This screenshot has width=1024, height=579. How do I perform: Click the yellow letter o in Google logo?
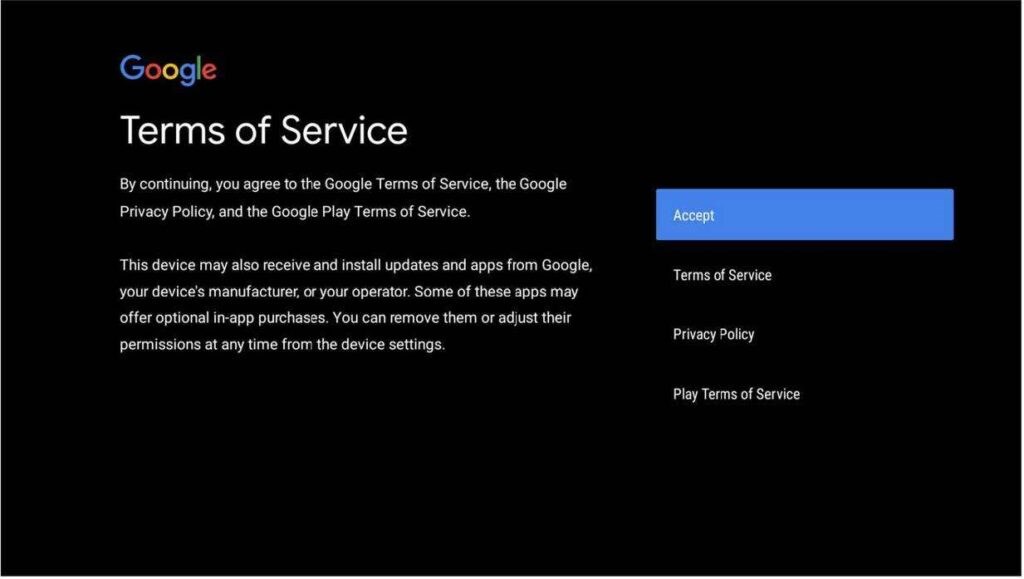tap(172, 71)
